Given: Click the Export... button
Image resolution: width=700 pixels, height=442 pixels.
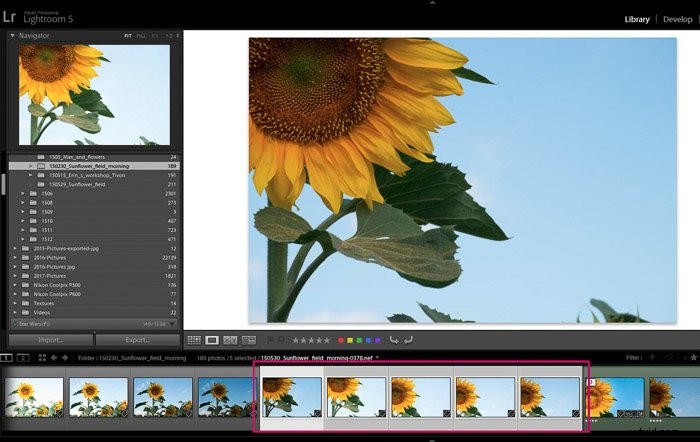Looking at the screenshot, I should (138, 340).
